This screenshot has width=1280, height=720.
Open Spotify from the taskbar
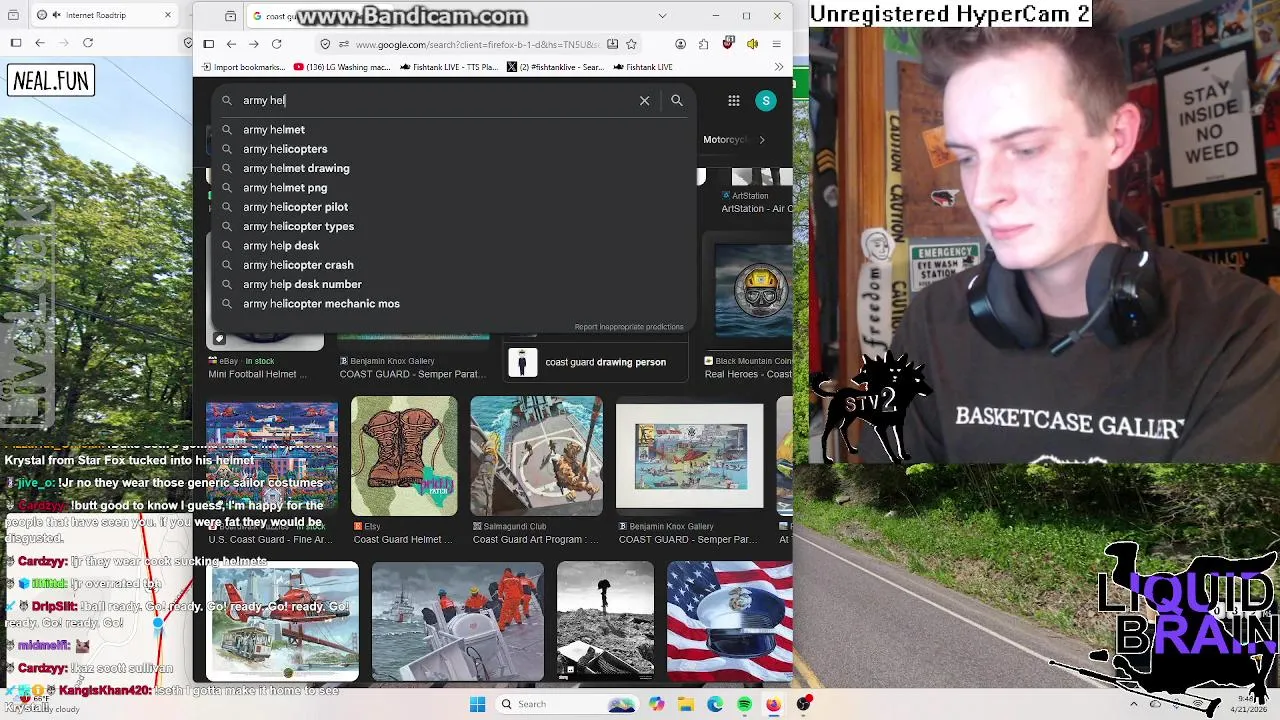745,704
